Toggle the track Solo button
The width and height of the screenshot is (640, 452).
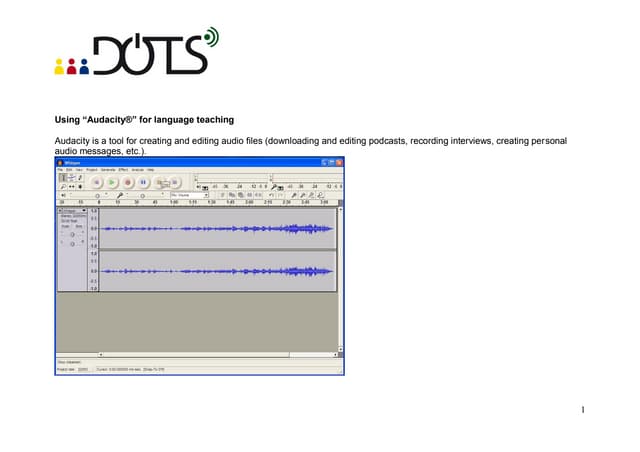click(78, 226)
